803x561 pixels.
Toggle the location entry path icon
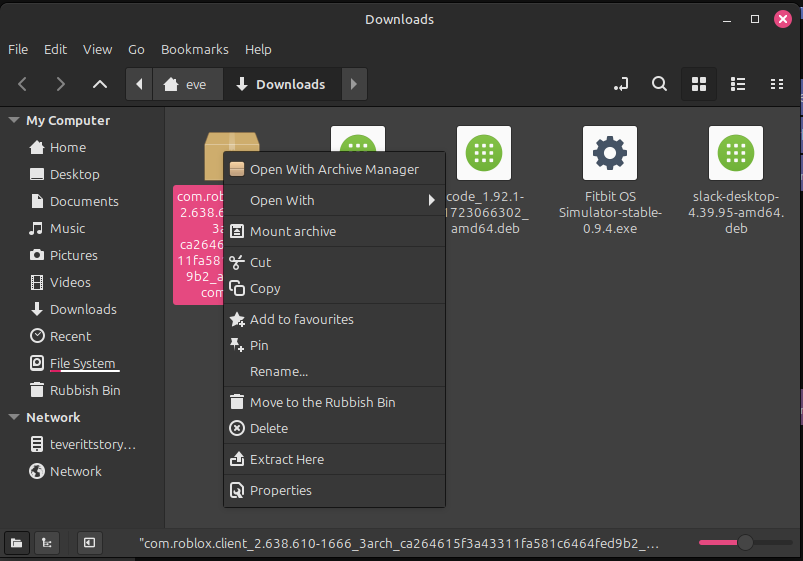[x=622, y=85]
